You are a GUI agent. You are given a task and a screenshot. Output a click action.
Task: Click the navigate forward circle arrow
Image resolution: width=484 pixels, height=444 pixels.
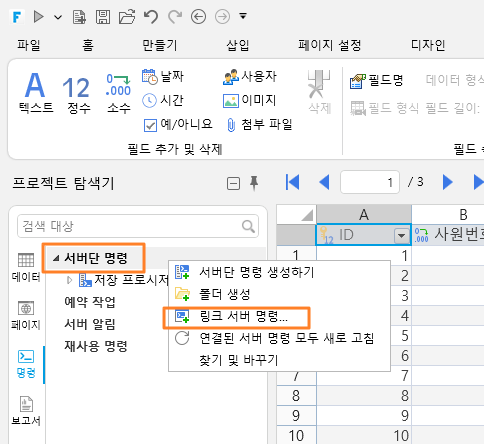(x=222, y=17)
